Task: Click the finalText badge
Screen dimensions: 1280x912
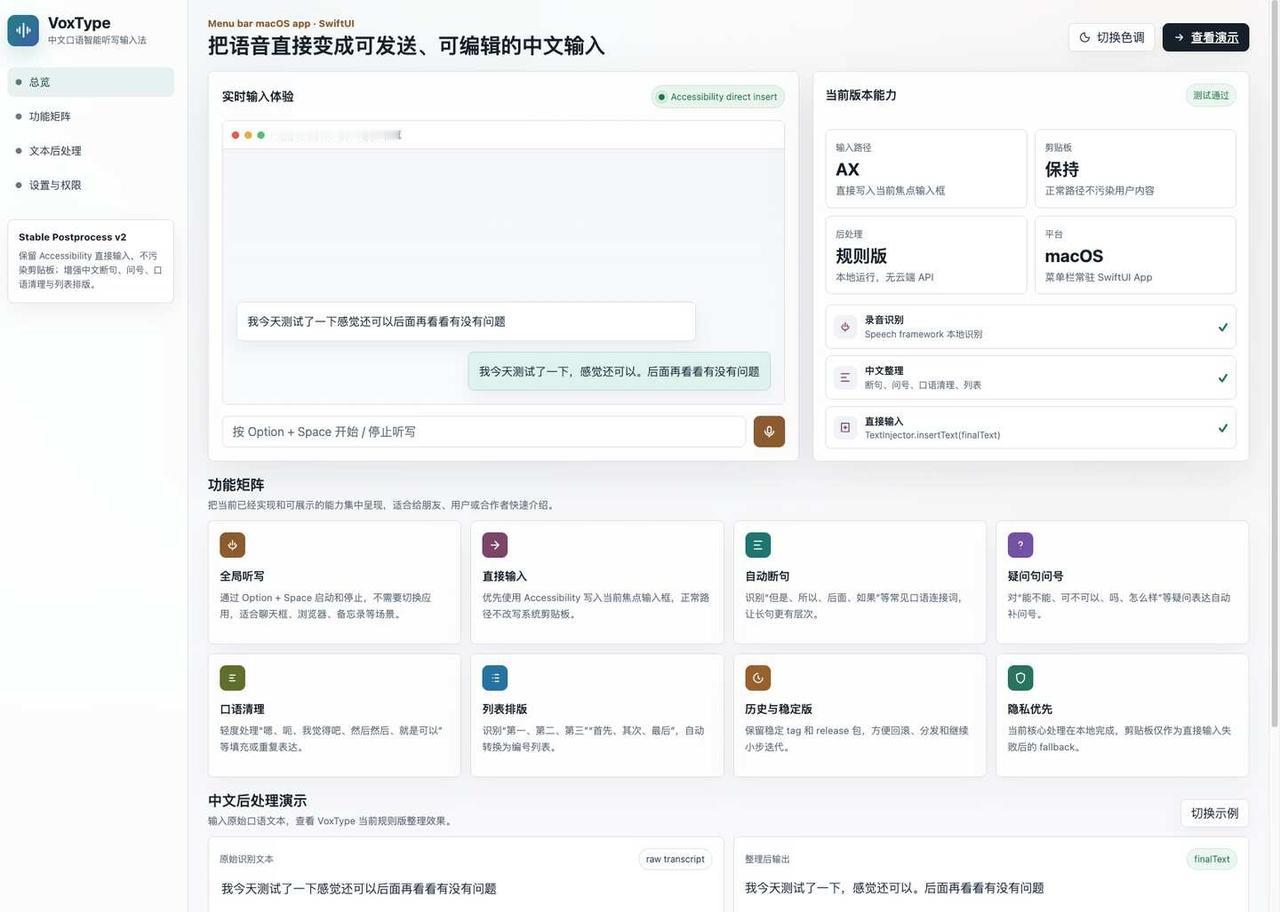Action: pos(1211,859)
